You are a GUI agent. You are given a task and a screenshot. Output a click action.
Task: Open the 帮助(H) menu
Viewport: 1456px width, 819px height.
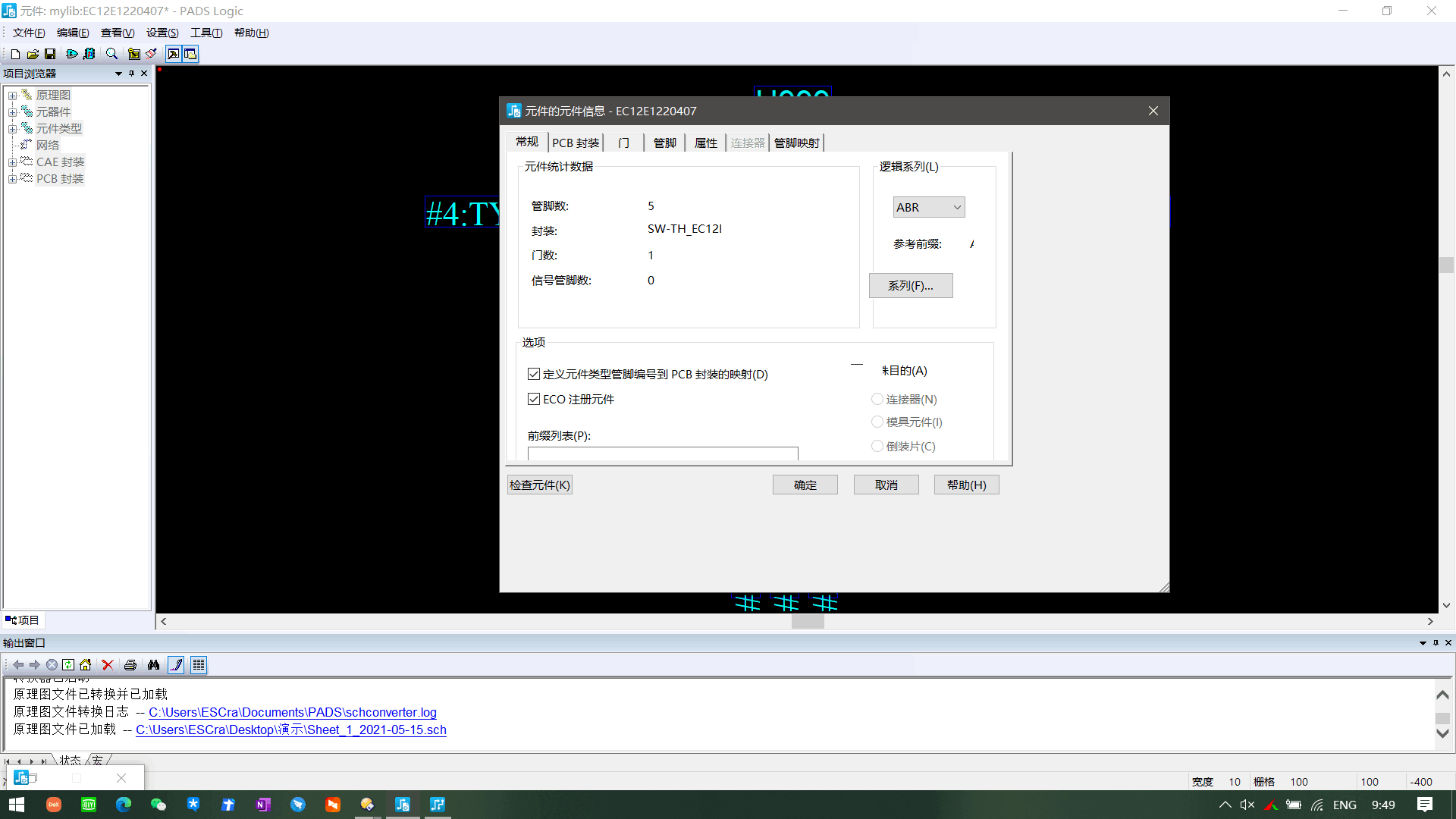251,33
